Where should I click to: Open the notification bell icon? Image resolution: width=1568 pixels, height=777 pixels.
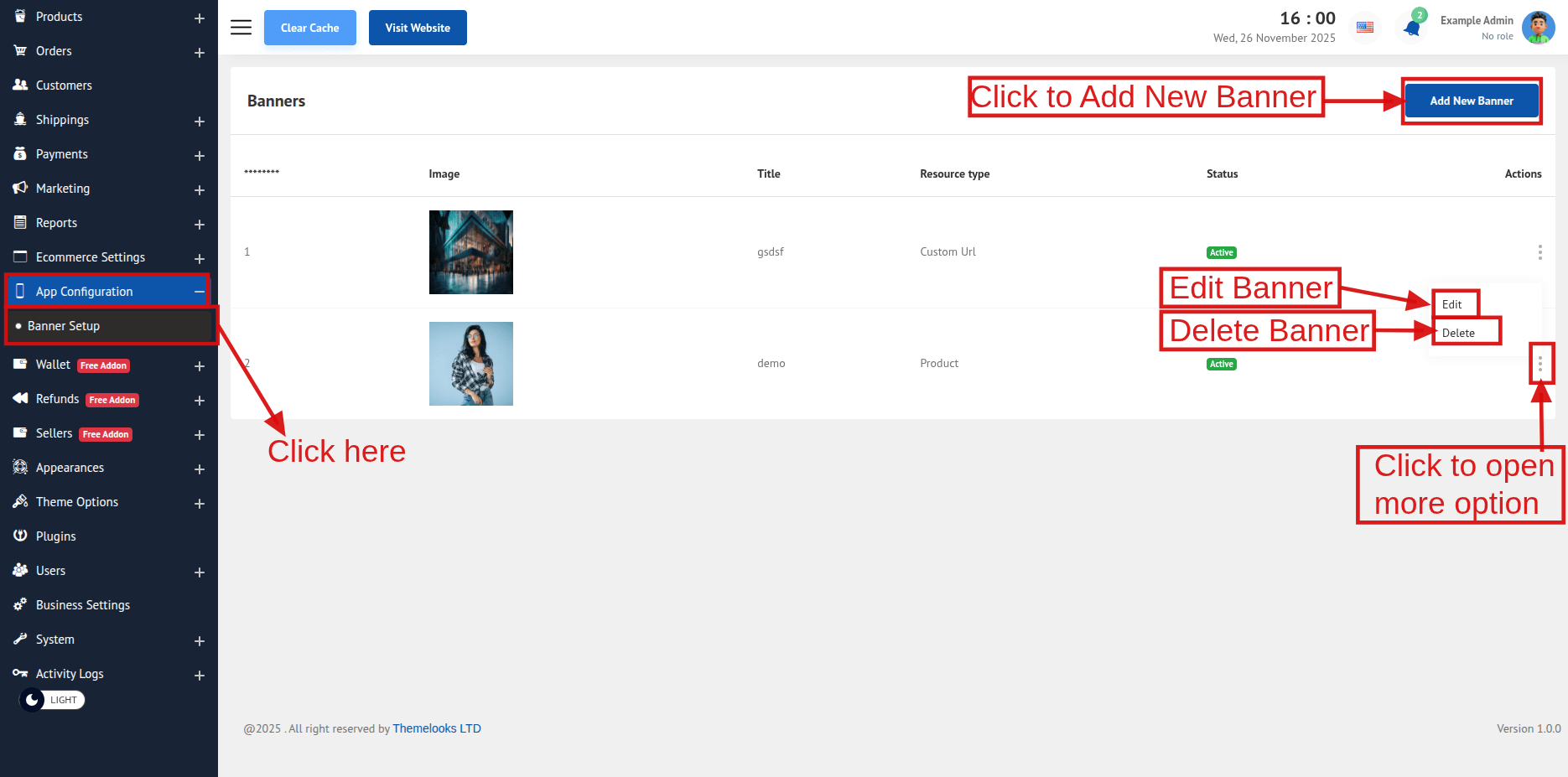click(x=1412, y=28)
